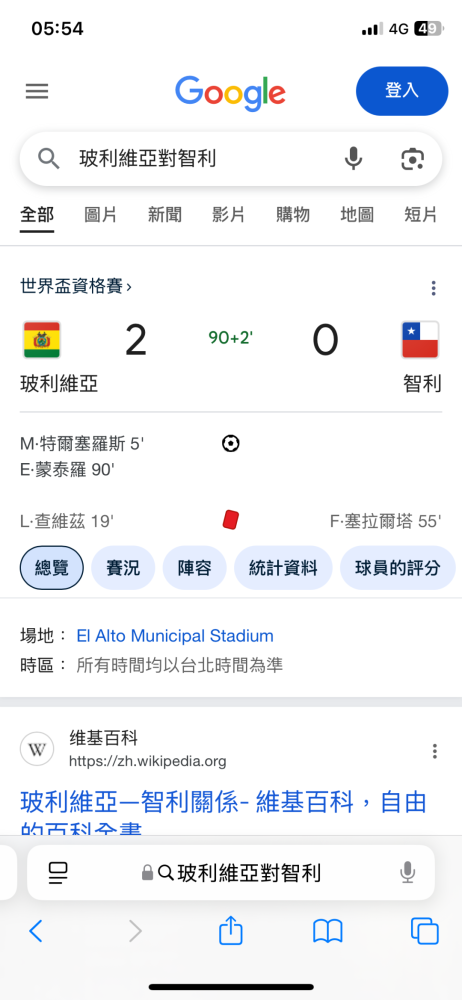Open the Google hamburger menu
Viewport: 462px width, 1000px height.
point(37,92)
